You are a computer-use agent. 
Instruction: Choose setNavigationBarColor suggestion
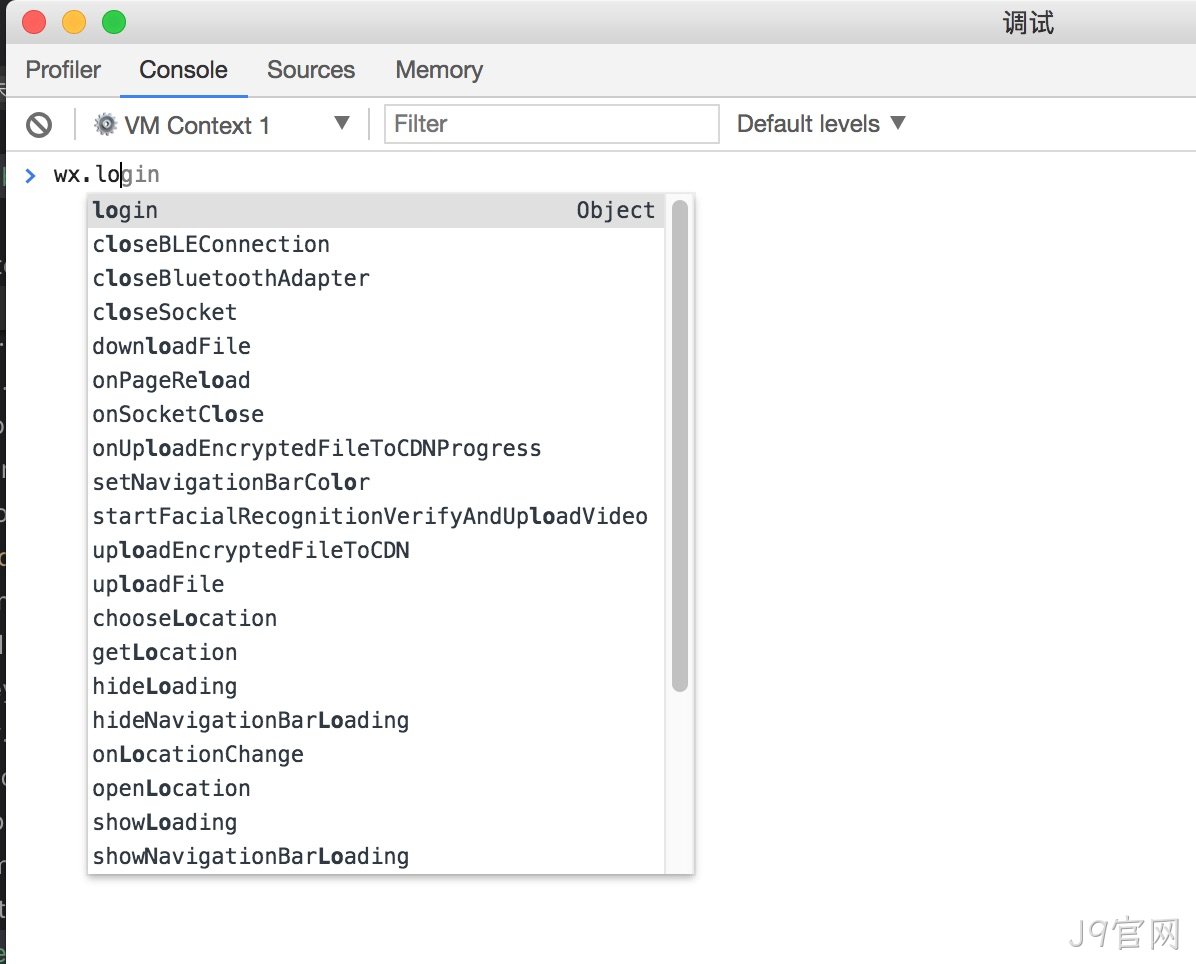pyautogui.click(x=375, y=482)
